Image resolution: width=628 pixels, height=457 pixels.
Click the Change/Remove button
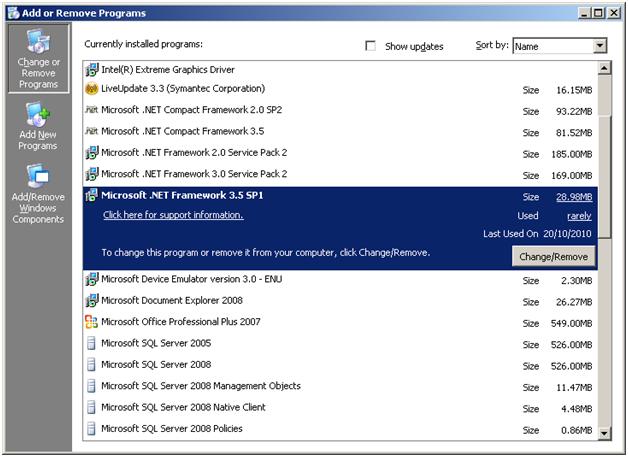click(x=554, y=256)
